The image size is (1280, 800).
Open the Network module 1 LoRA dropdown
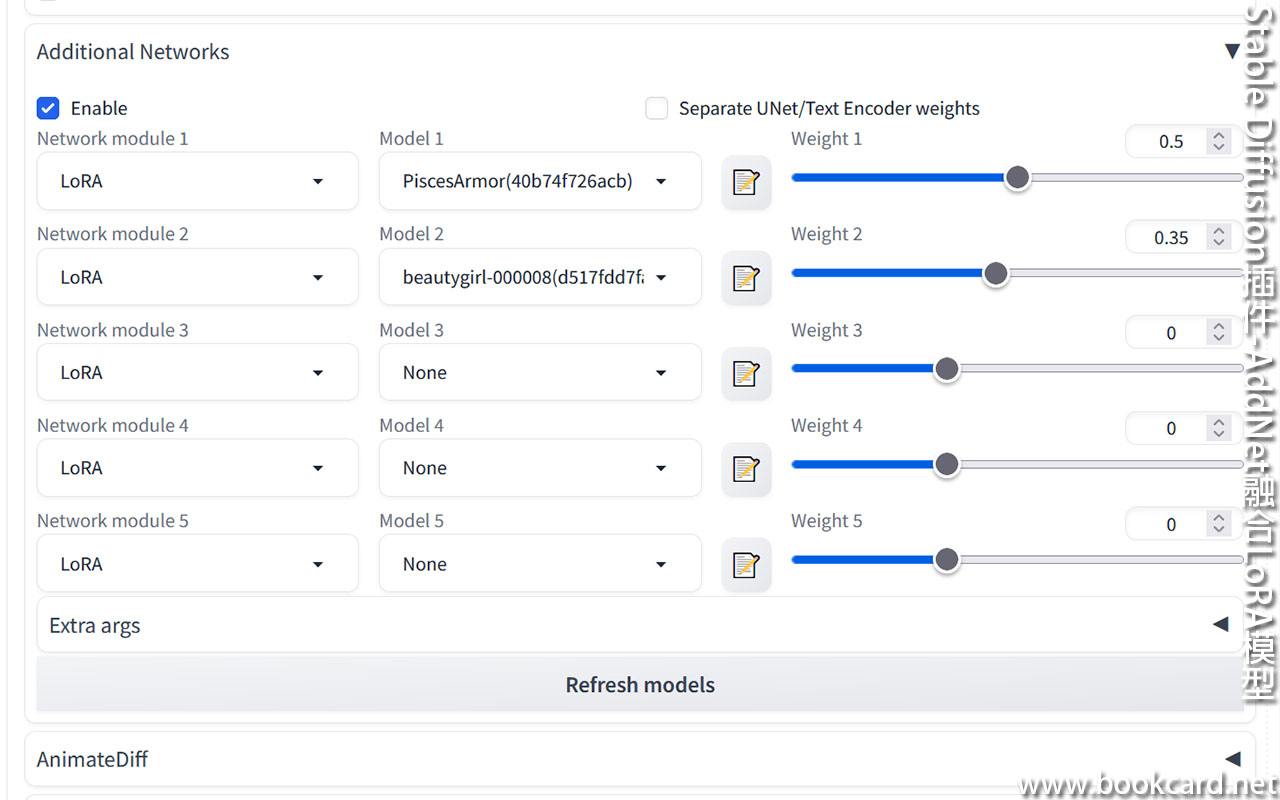click(197, 181)
